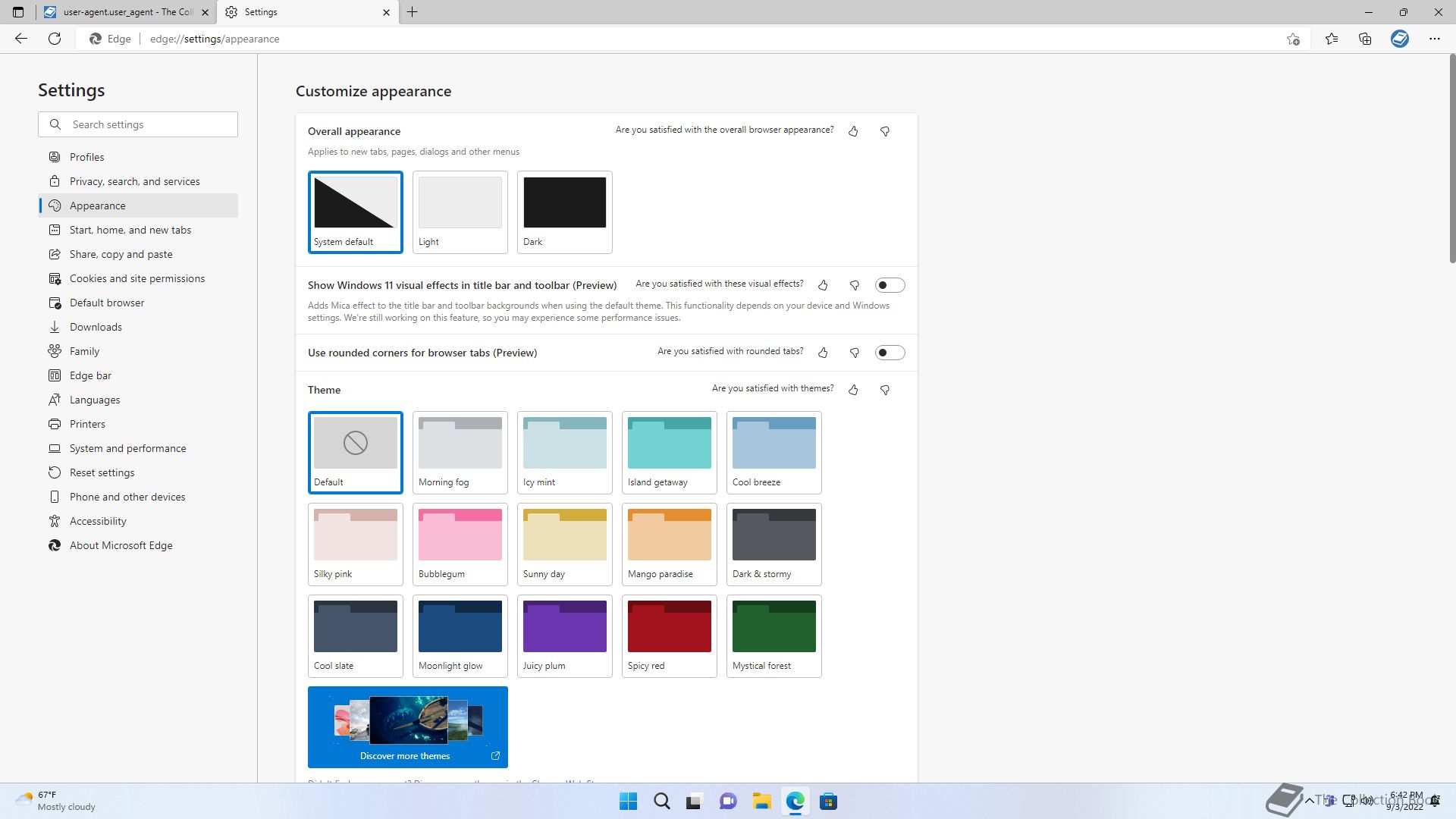Switch to user-agent.user_agent tab
The image size is (1456, 819).
tap(127, 12)
